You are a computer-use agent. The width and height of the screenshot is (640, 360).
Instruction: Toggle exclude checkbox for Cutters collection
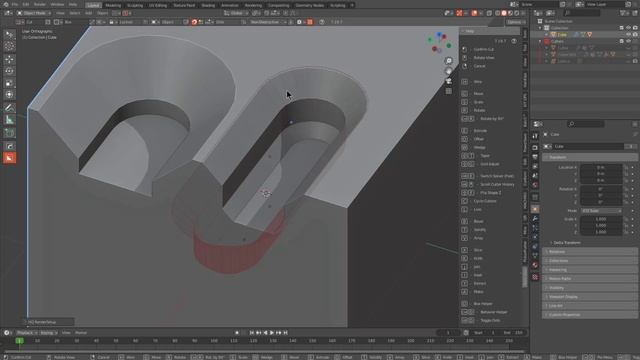[x=622, y=41]
